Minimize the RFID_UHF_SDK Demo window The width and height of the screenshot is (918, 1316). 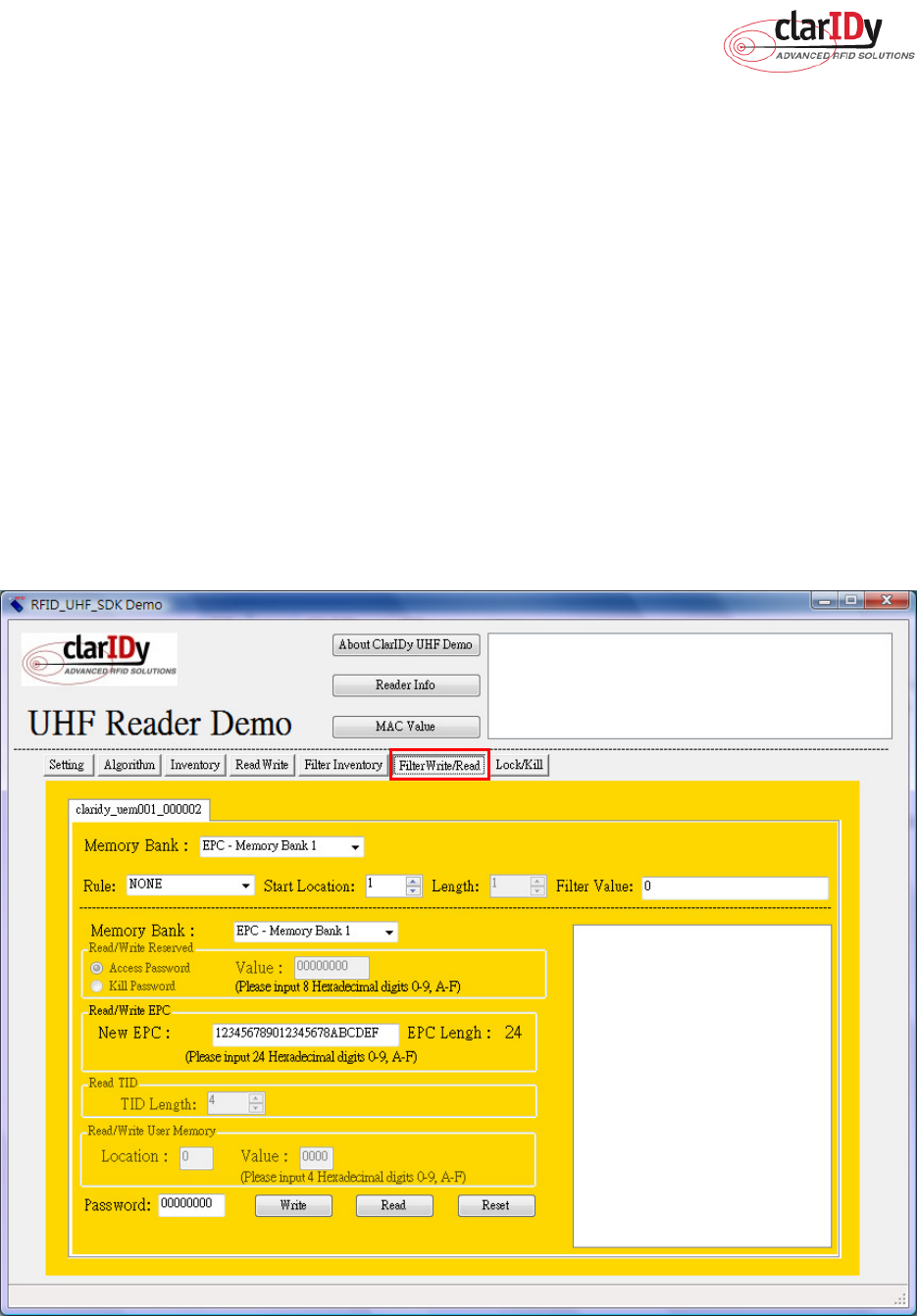pos(825,599)
